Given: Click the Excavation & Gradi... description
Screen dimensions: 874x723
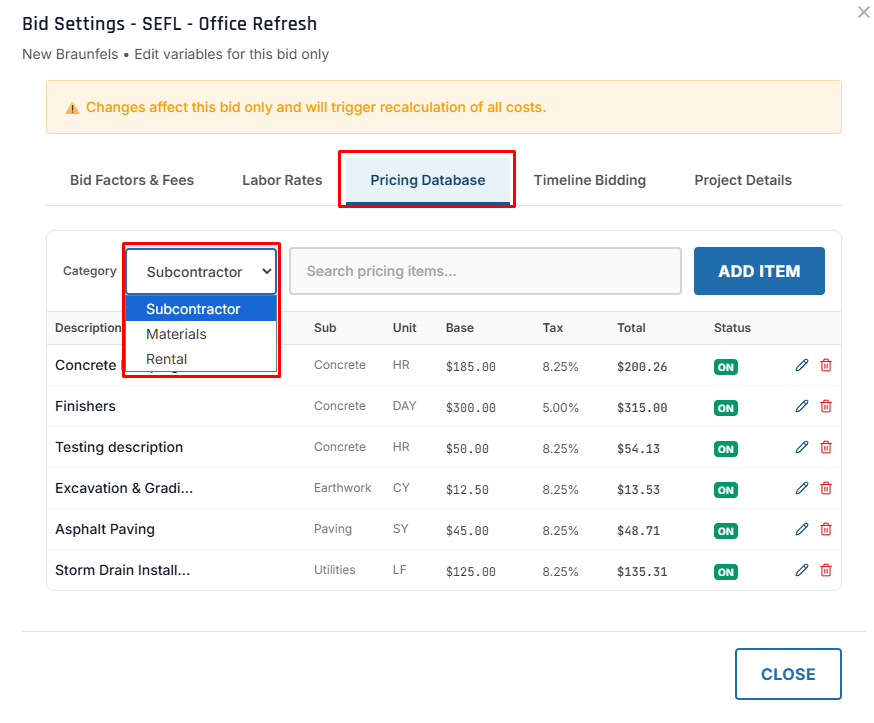Looking at the screenshot, I should pos(124,488).
